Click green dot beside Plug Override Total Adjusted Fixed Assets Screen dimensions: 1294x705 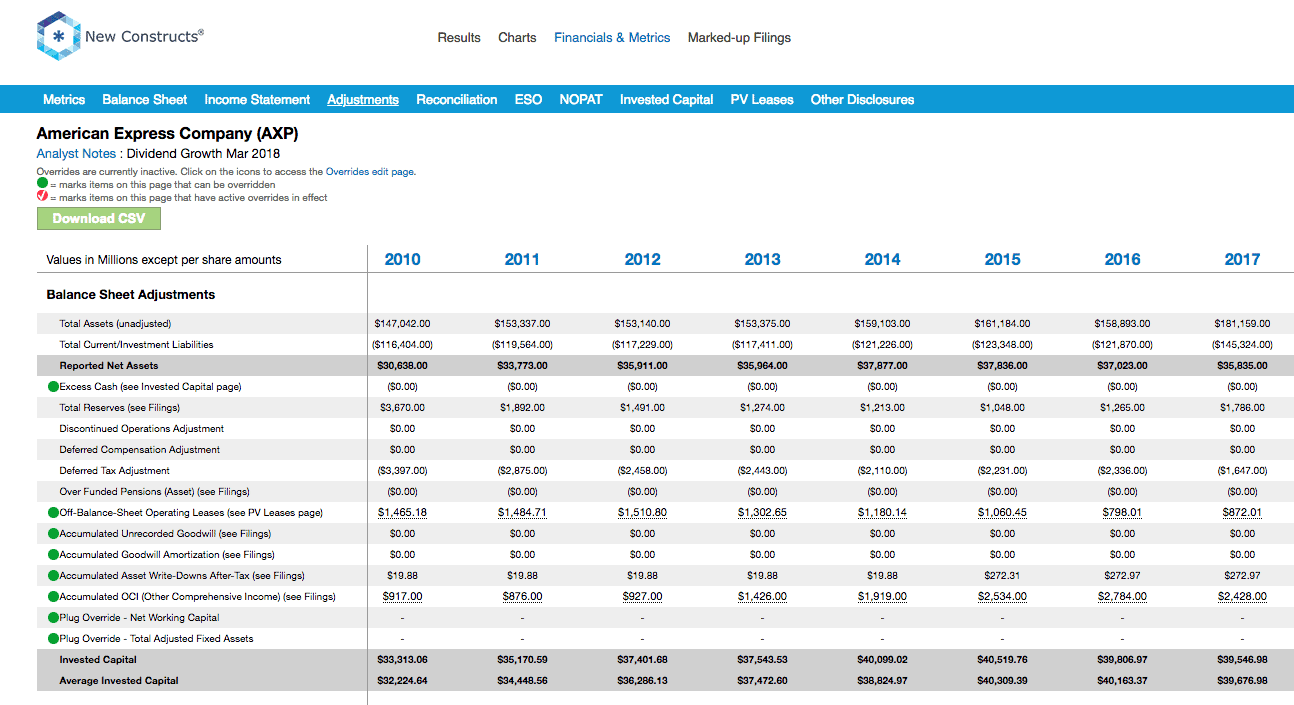(53, 639)
